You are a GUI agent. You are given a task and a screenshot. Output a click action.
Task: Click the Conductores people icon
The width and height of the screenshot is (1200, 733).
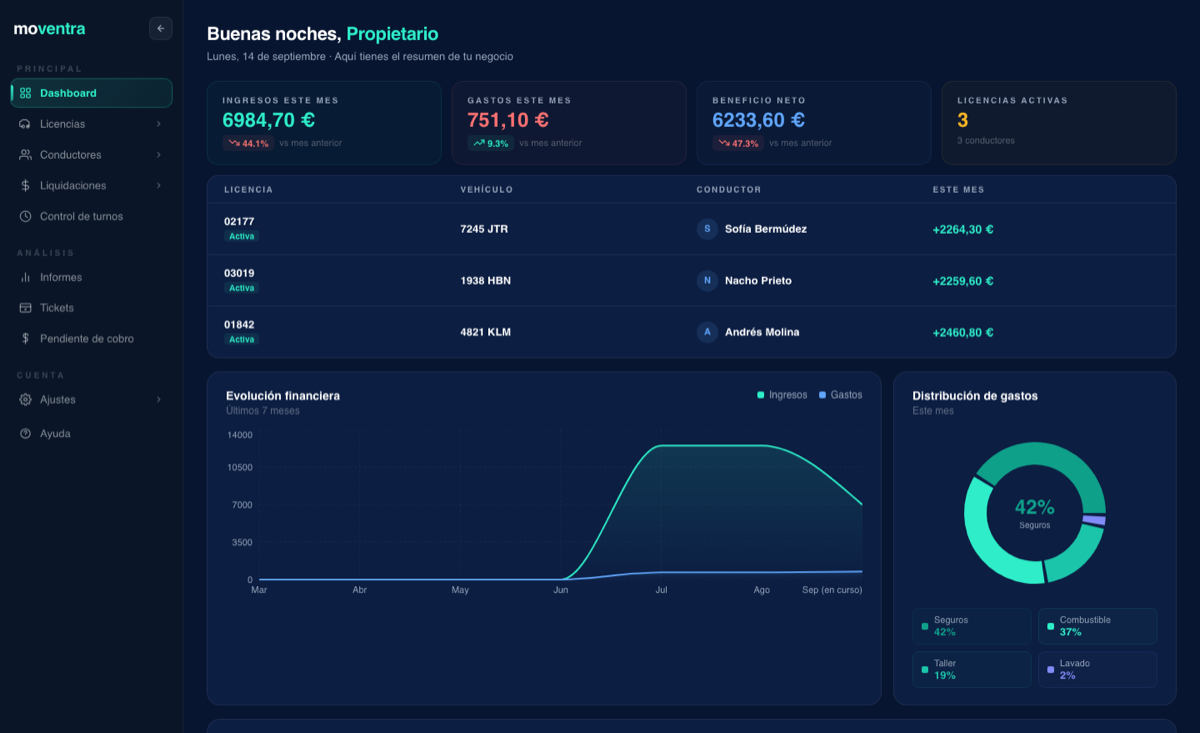(x=26, y=155)
